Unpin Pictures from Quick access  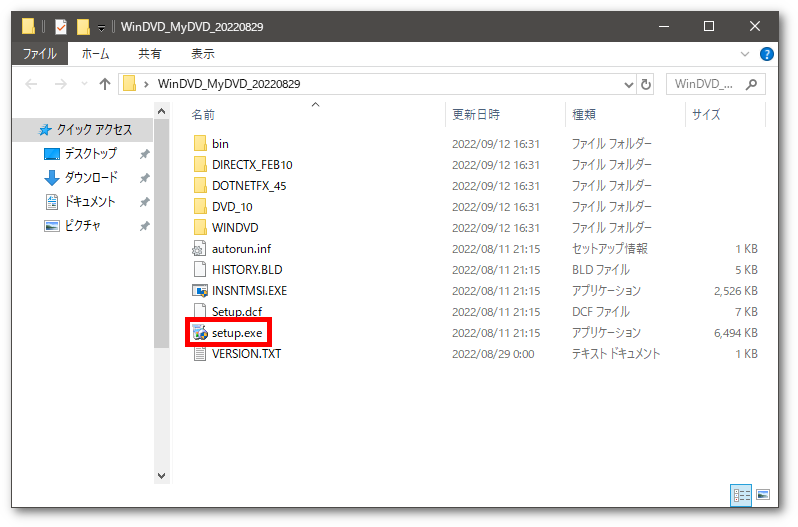[145, 226]
